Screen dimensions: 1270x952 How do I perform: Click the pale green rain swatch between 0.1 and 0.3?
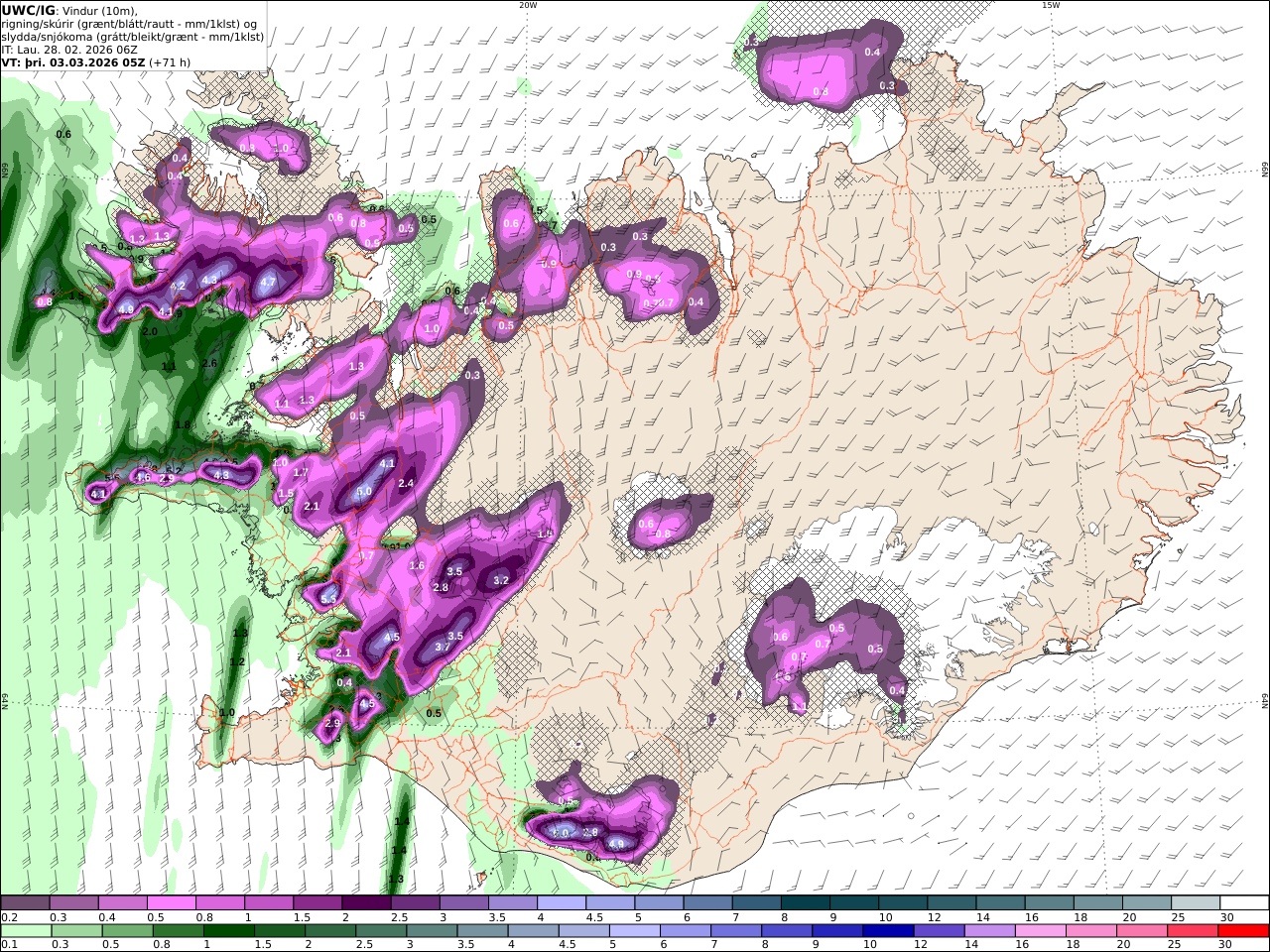(25, 931)
